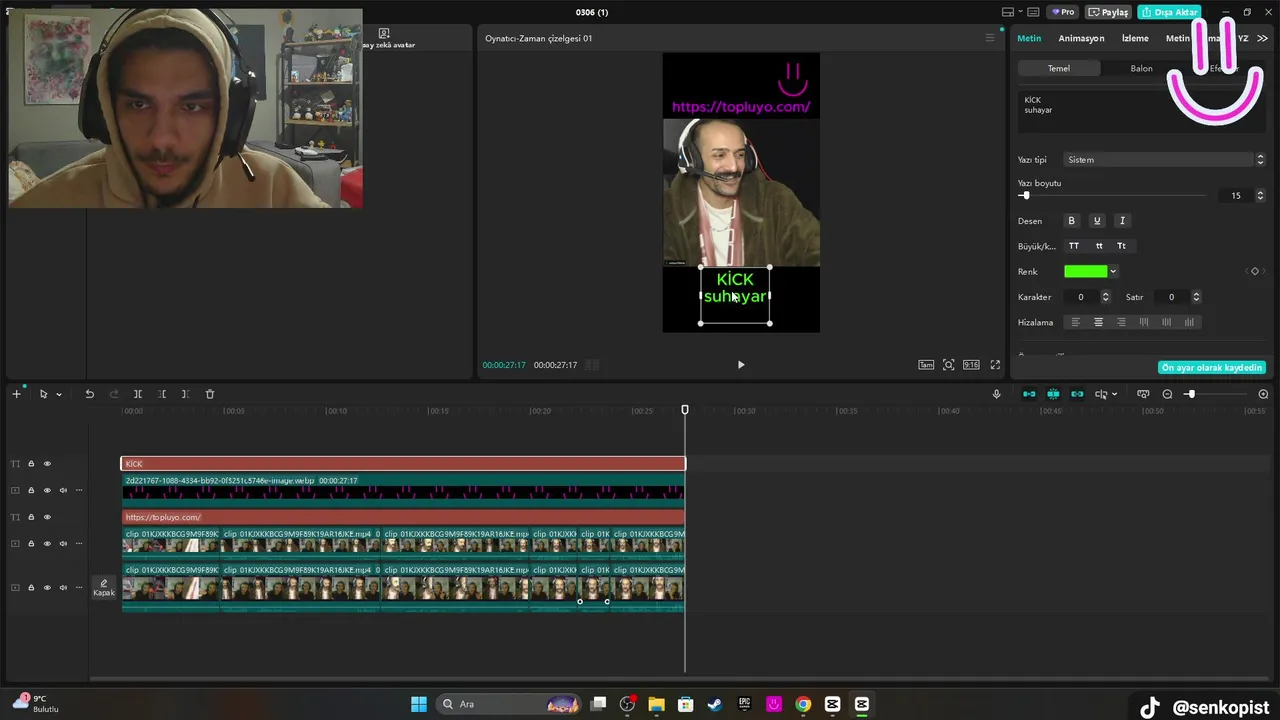Enter fullscreen preview in the player
Viewport: 1280px width, 720px height.
(x=995, y=365)
